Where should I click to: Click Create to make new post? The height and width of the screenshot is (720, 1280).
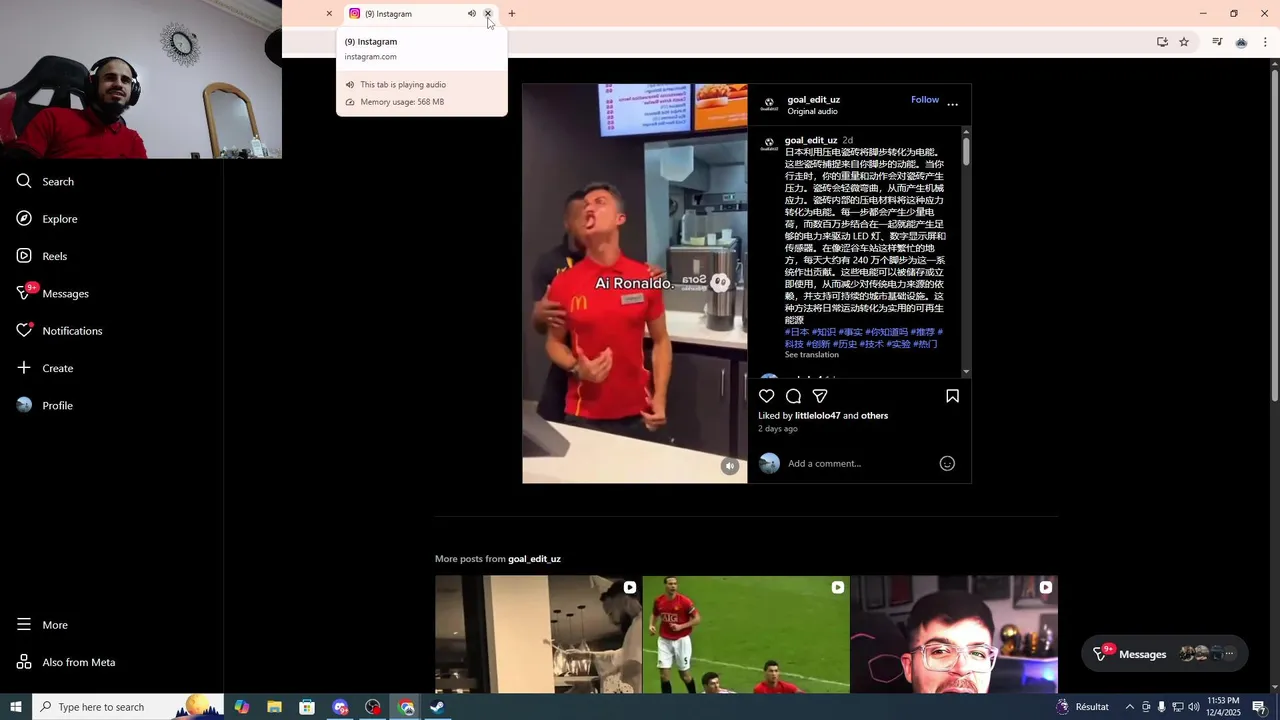point(45,368)
